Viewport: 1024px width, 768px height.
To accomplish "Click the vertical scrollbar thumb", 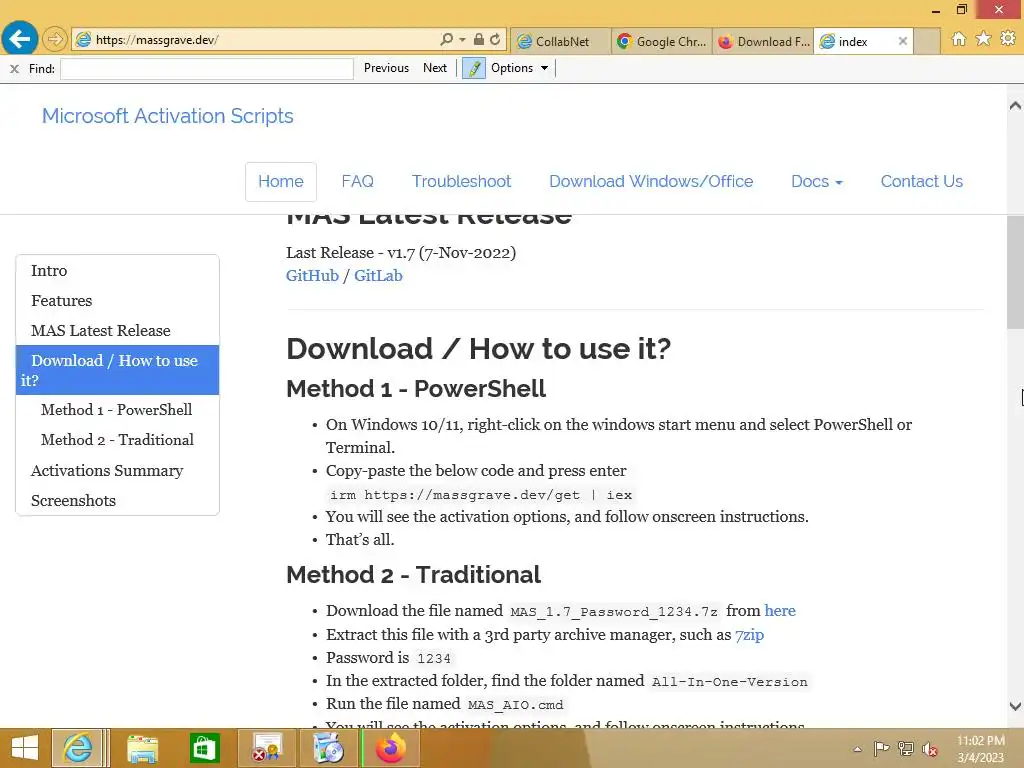I will click(1015, 272).
